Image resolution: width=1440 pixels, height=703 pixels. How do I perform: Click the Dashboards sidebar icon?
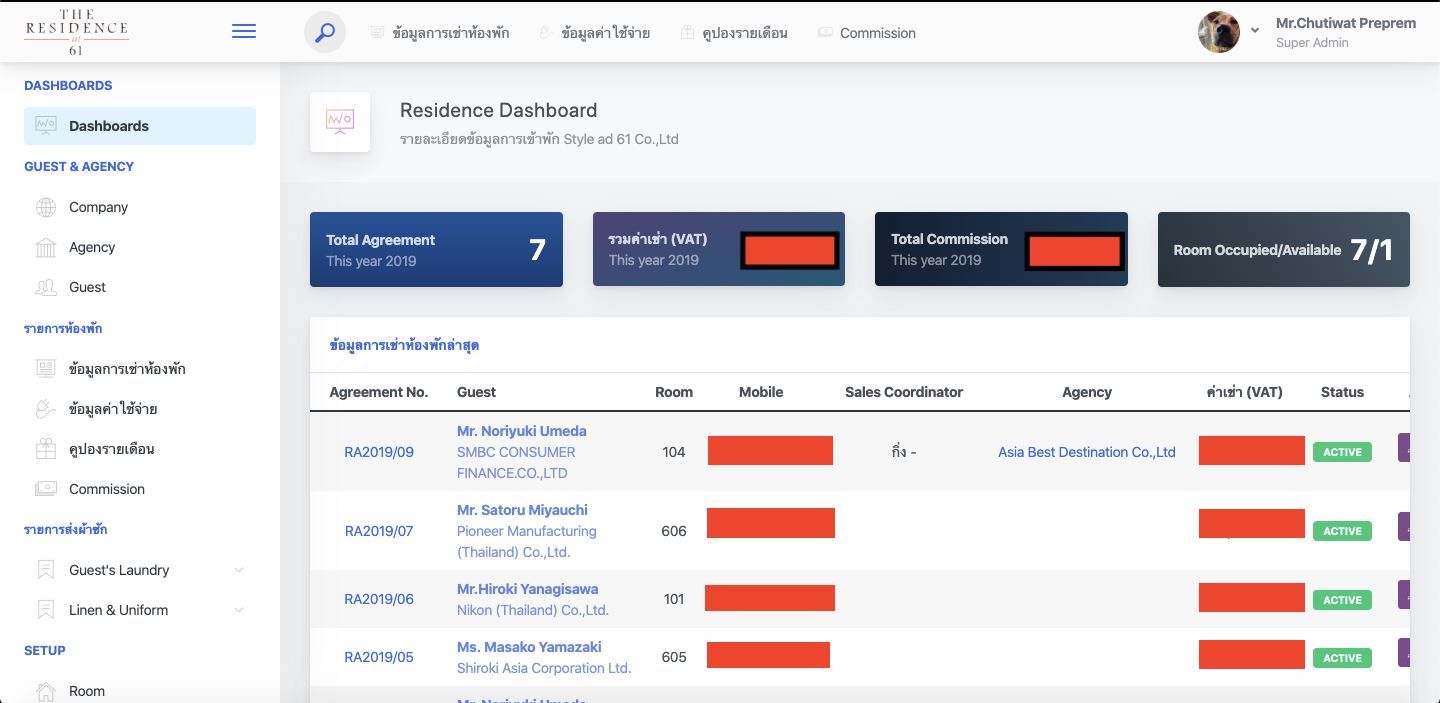tap(46, 125)
